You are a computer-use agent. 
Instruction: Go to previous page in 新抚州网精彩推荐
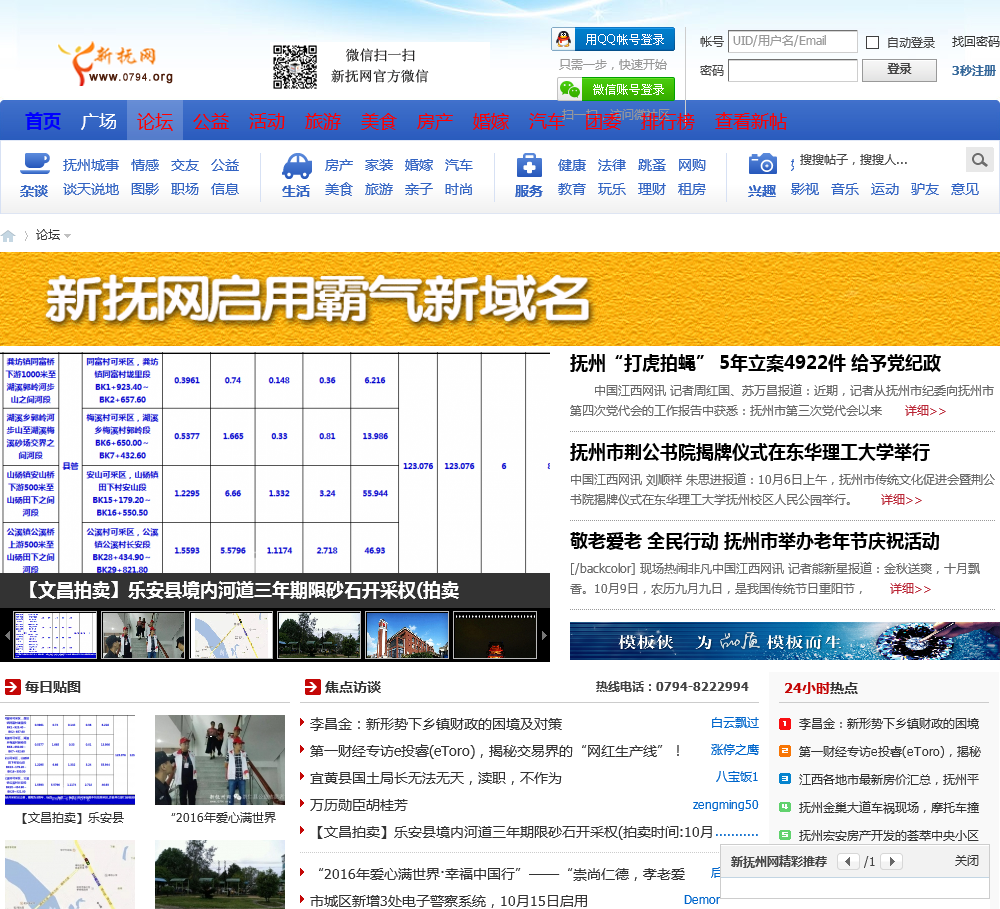click(848, 861)
